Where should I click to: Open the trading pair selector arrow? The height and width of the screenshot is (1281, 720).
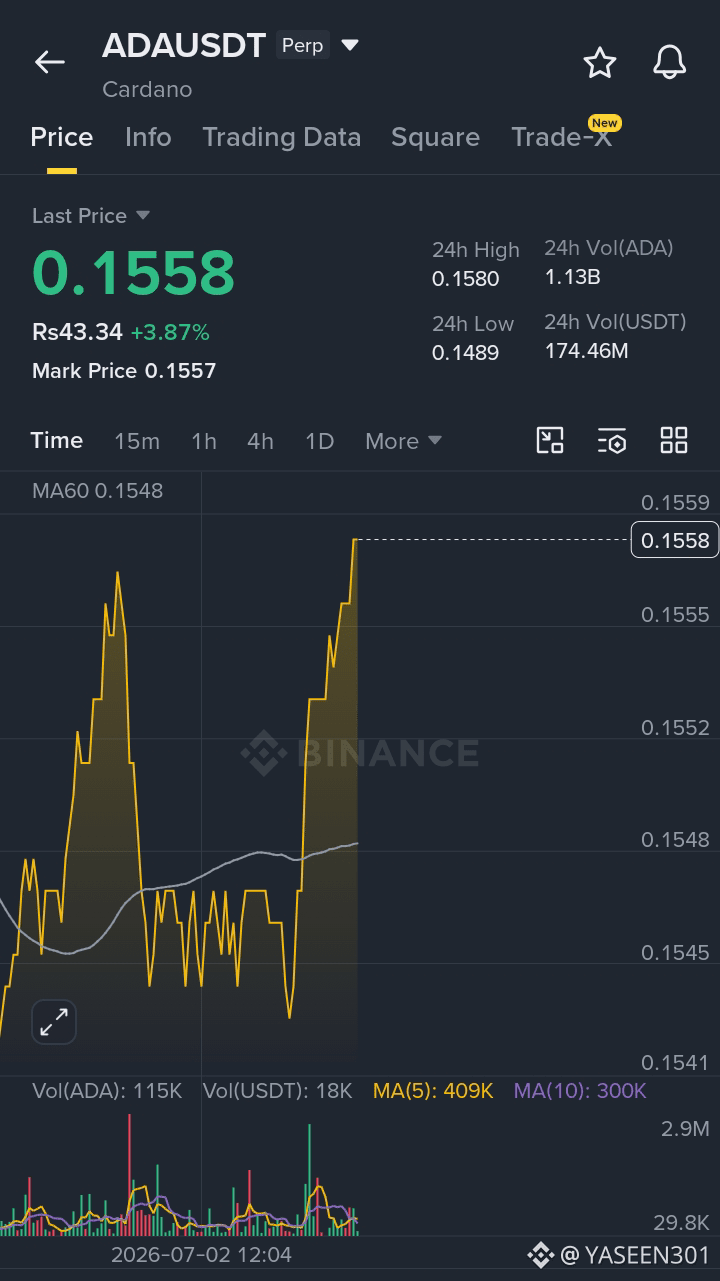point(350,45)
